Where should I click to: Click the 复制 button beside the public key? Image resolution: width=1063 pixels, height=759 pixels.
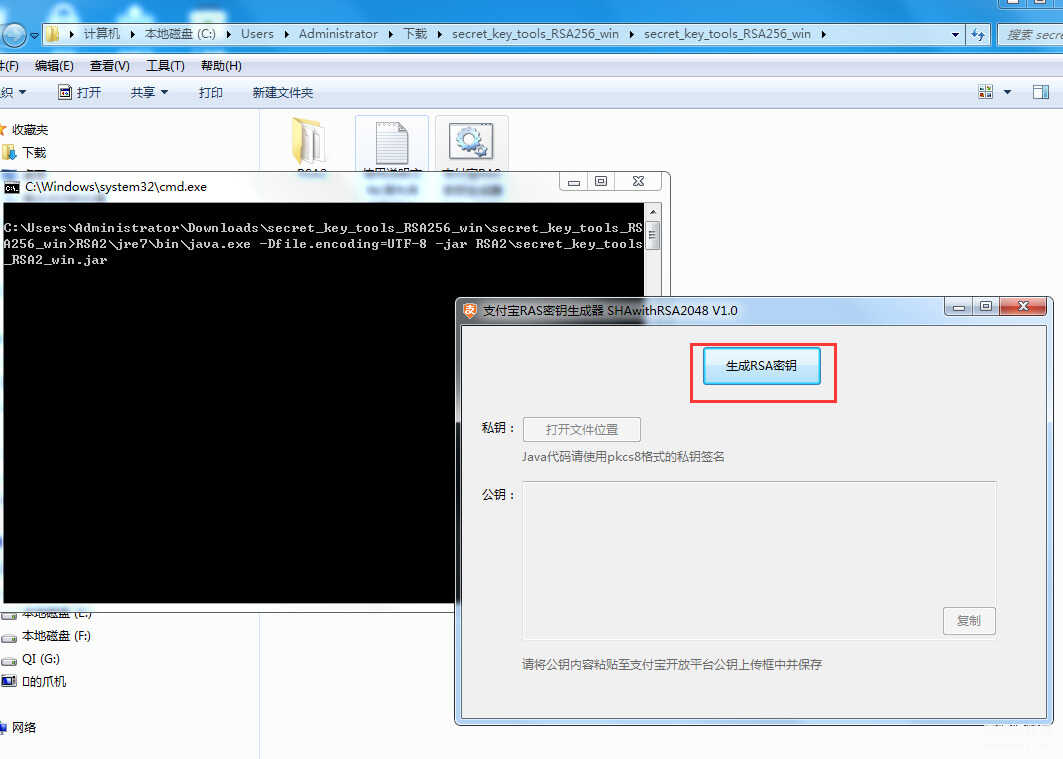pyautogui.click(x=969, y=621)
